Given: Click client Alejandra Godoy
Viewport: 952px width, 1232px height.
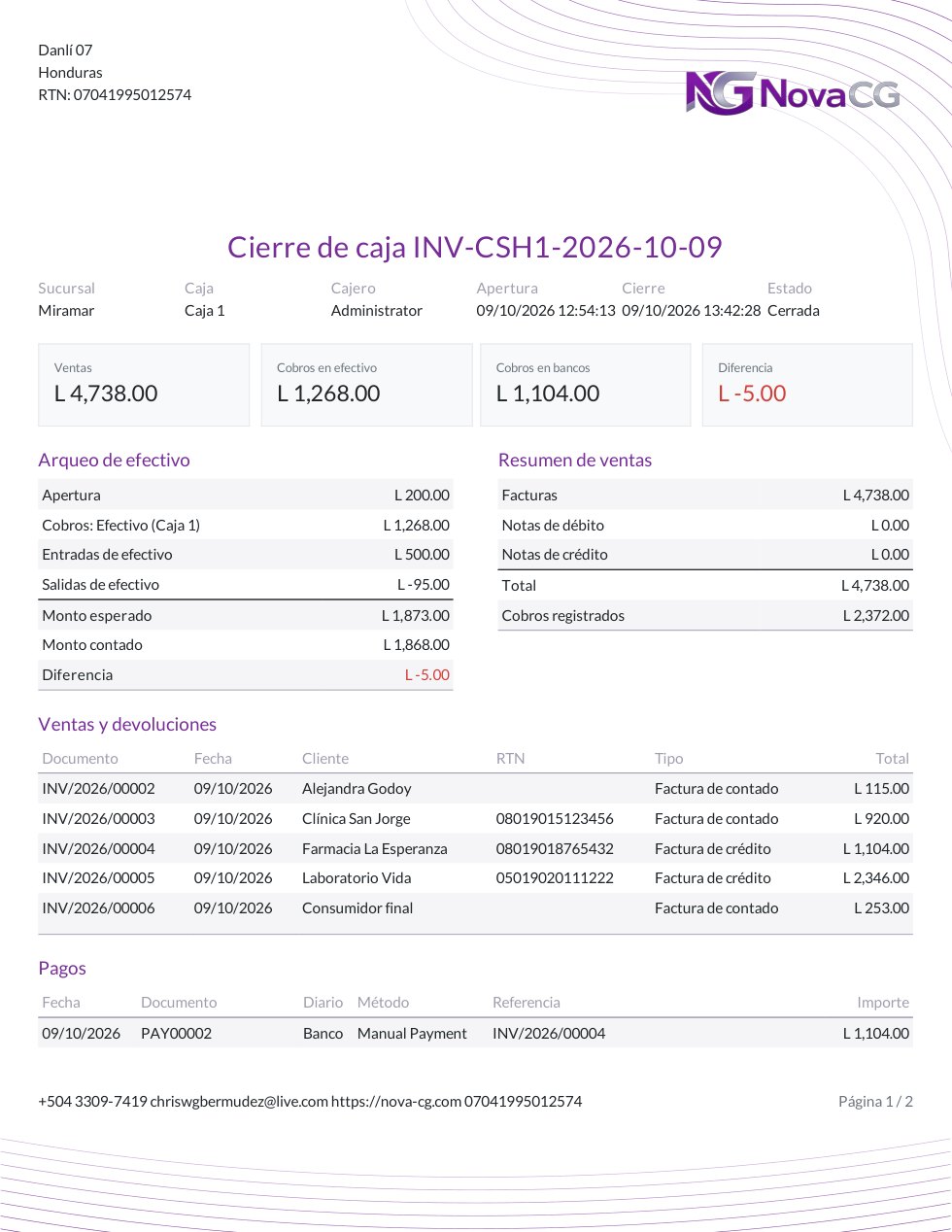Looking at the screenshot, I should 357,789.
